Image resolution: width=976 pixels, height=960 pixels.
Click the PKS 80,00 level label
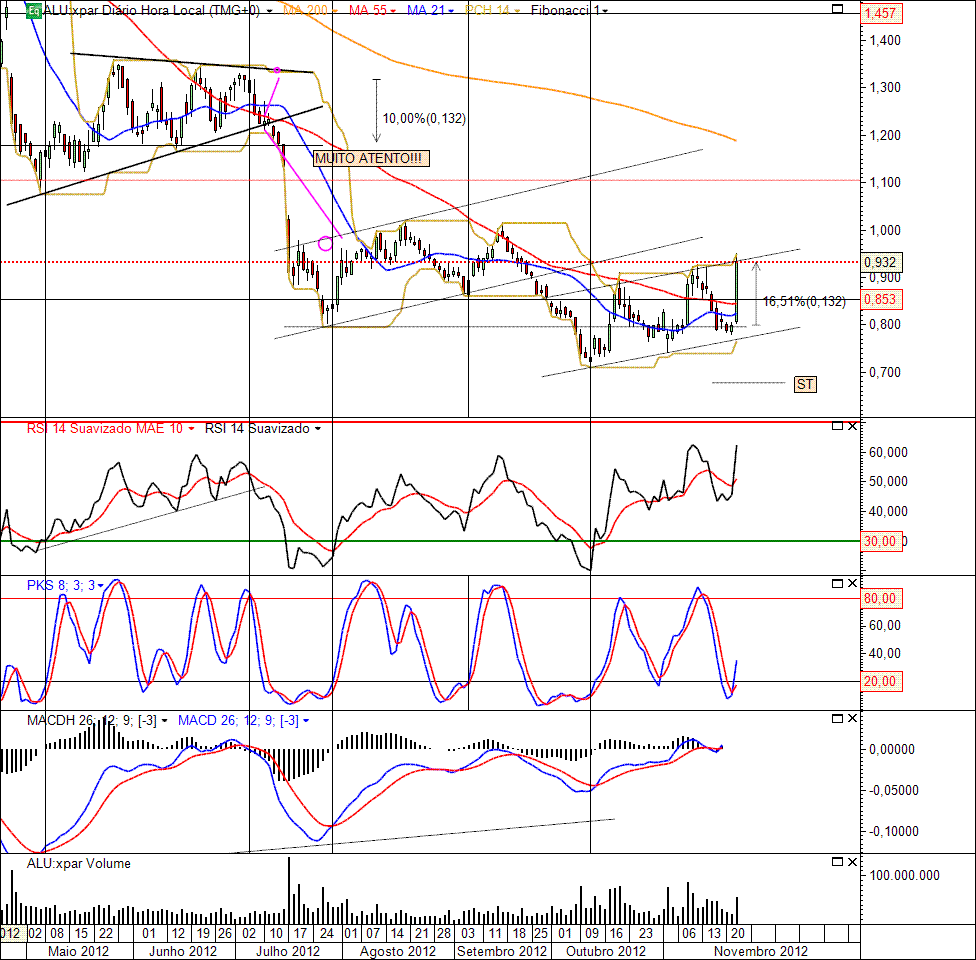(x=881, y=599)
